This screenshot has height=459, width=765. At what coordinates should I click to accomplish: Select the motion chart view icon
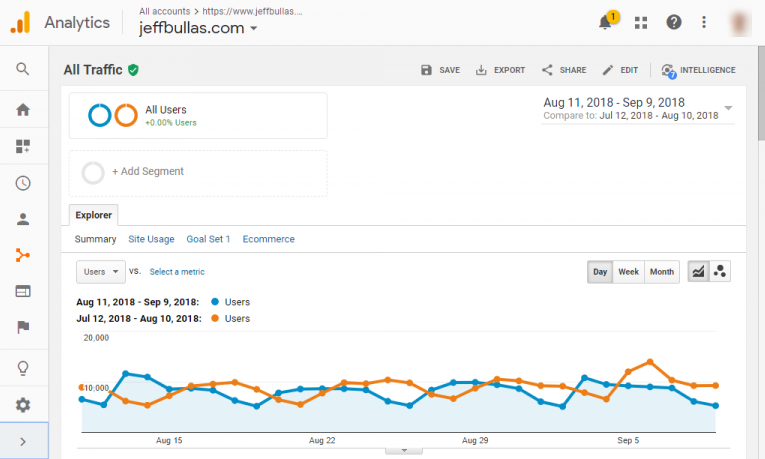click(720, 271)
